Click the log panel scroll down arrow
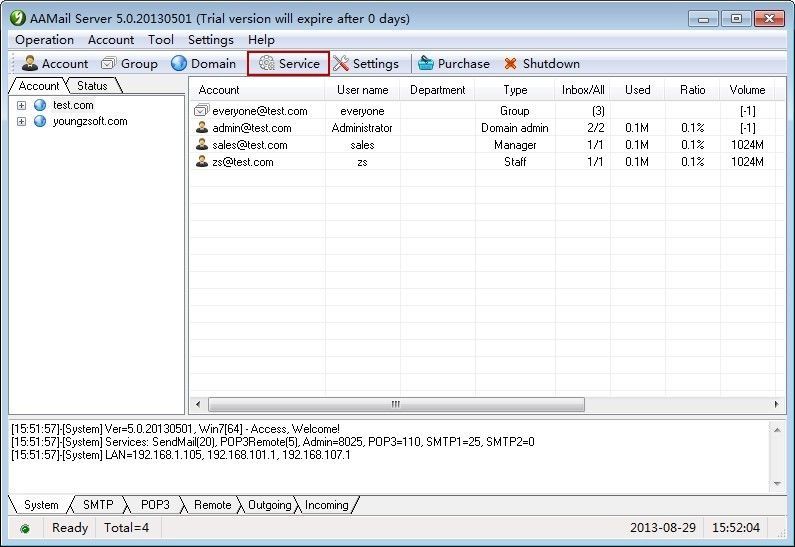The height and width of the screenshot is (547, 795). click(777, 484)
